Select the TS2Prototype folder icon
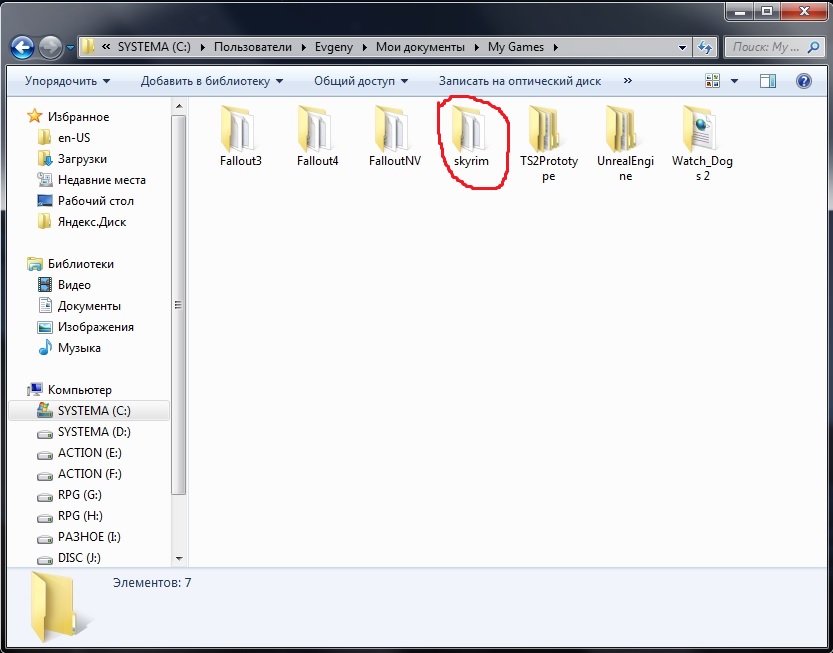 [x=546, y=128]
